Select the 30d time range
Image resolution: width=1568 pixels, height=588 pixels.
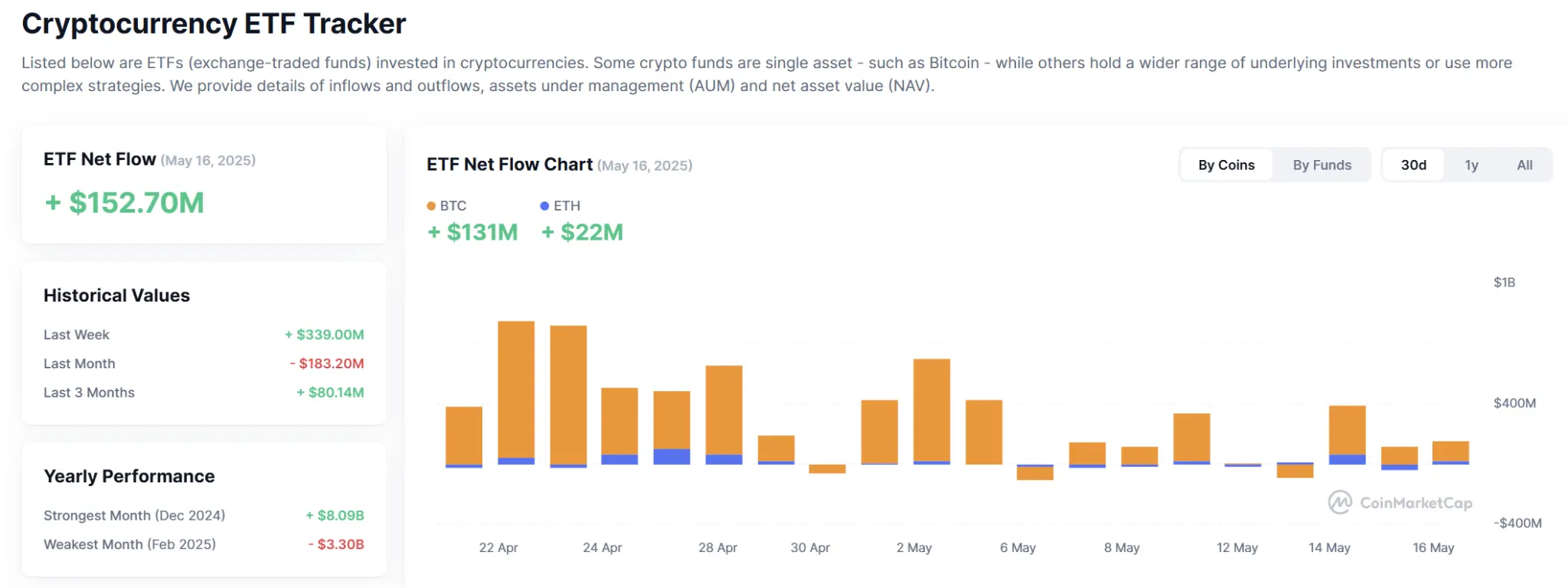[x=1413, y=165]
